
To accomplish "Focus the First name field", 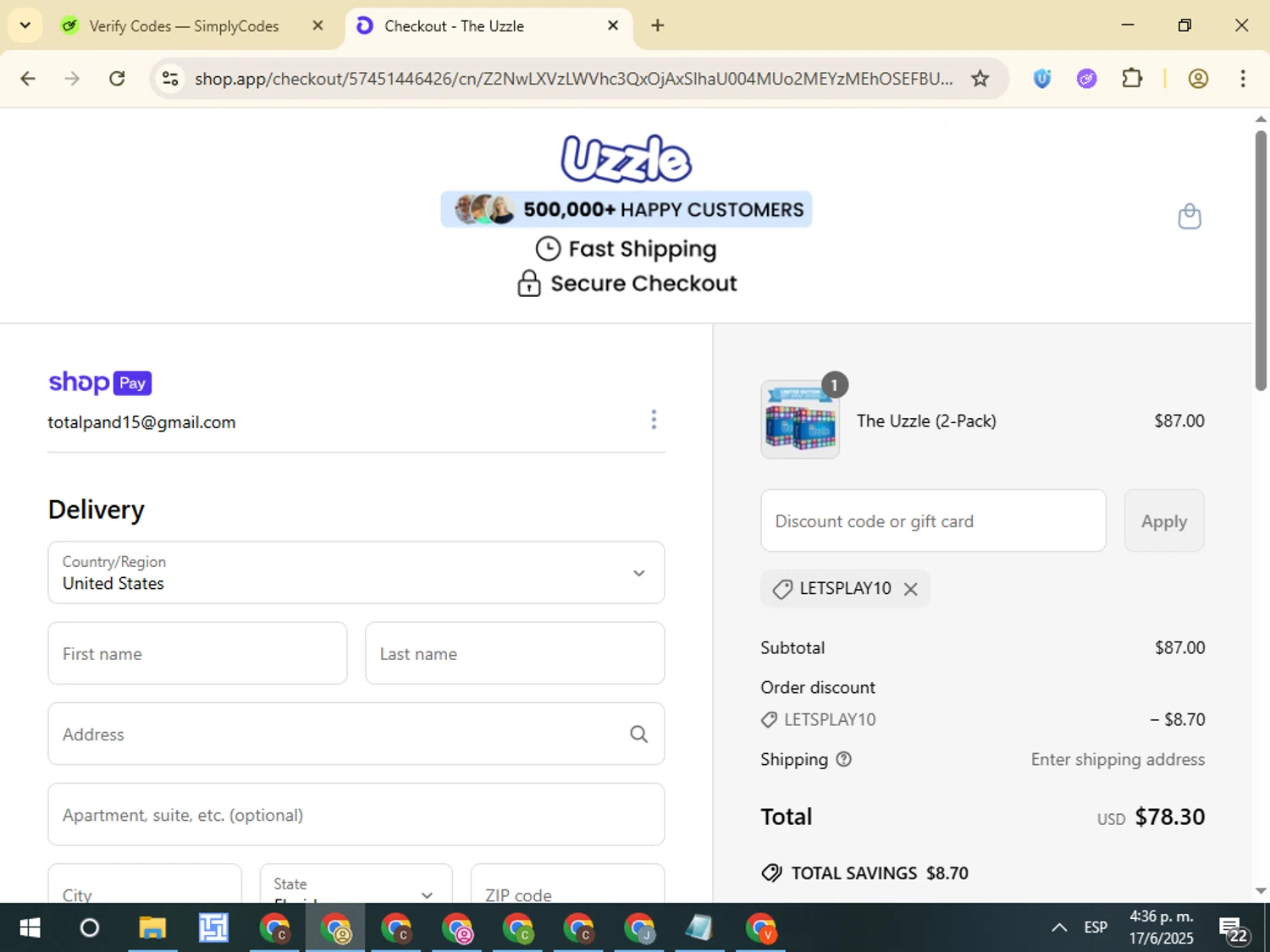I will pyautogui.click(x=197, y=653).
